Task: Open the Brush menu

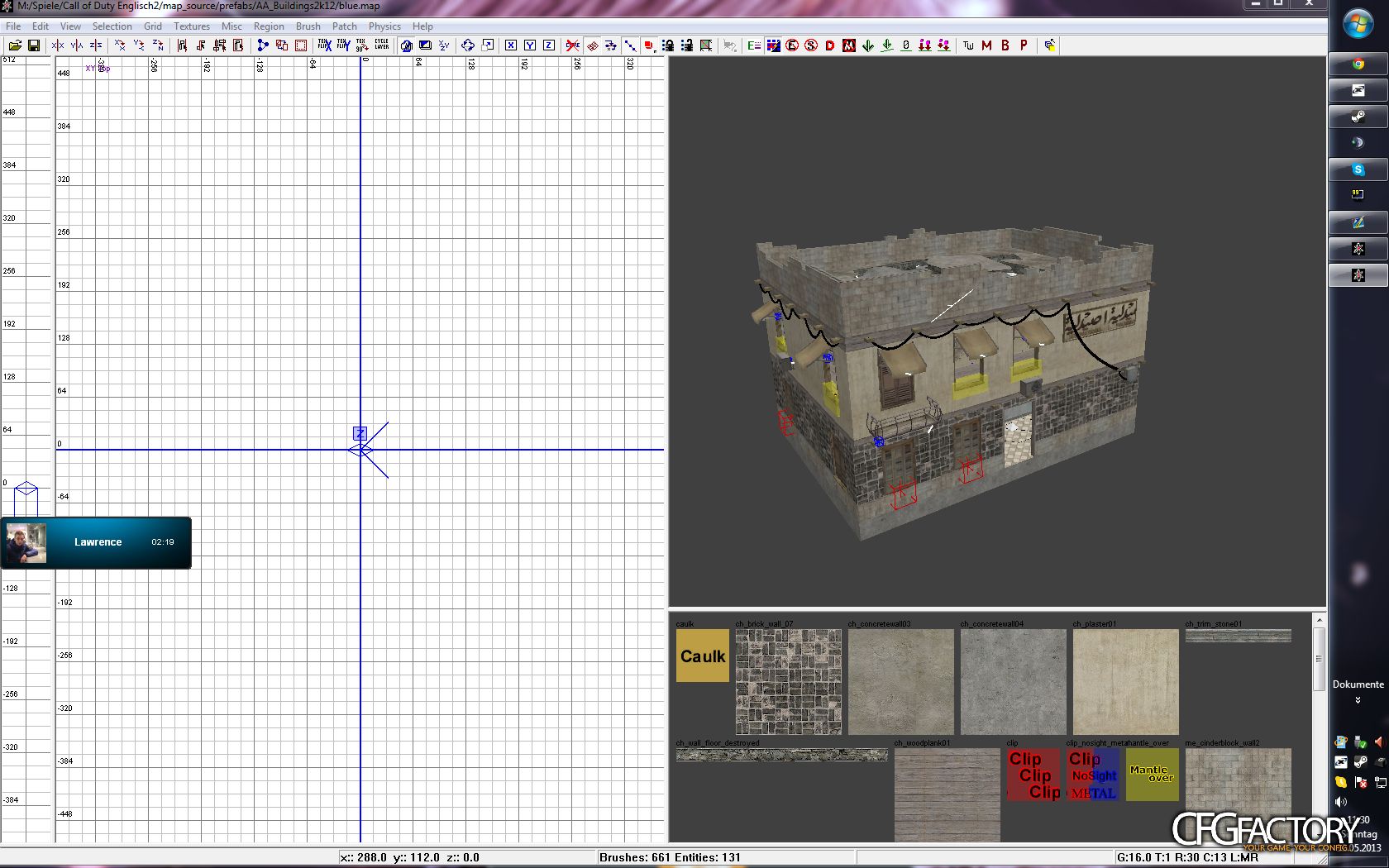Action: pos(308,26)
